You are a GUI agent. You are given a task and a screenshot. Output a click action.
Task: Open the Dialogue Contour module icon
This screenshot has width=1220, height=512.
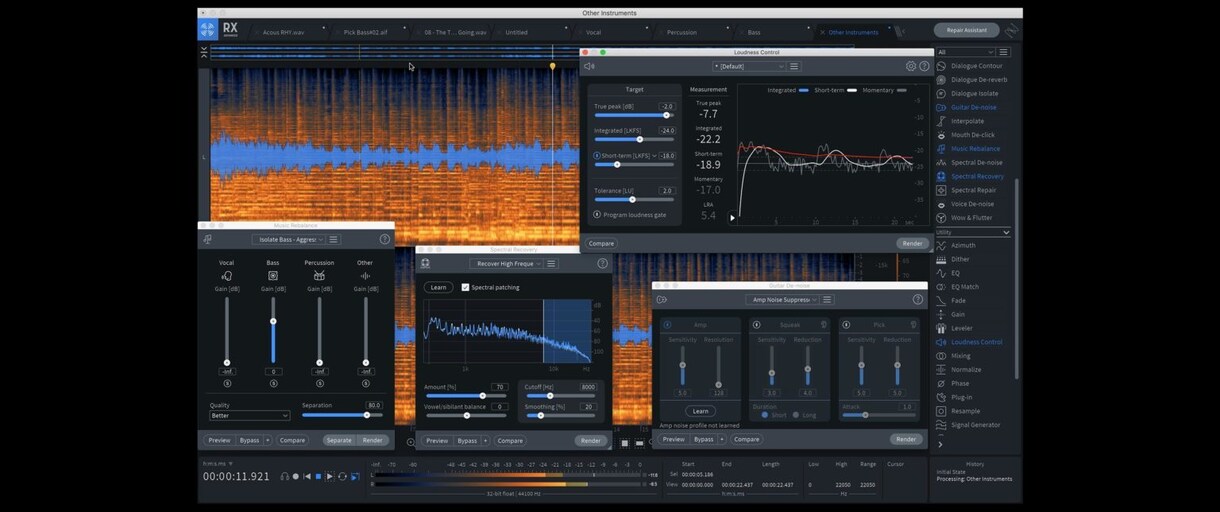pos(941,66)
